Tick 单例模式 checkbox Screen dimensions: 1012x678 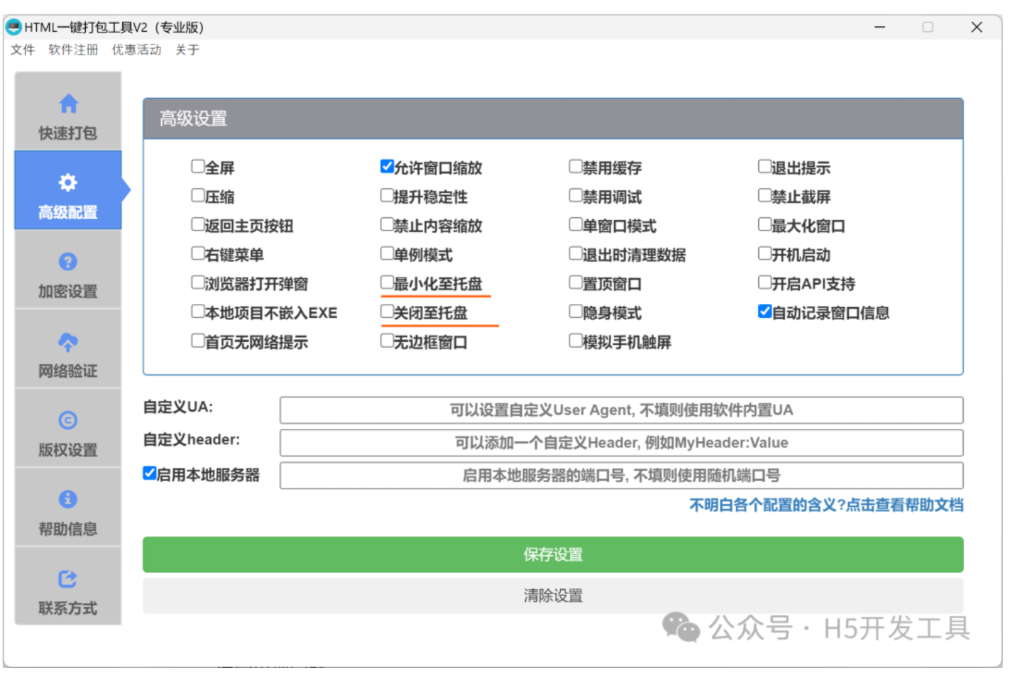point(387,254)
